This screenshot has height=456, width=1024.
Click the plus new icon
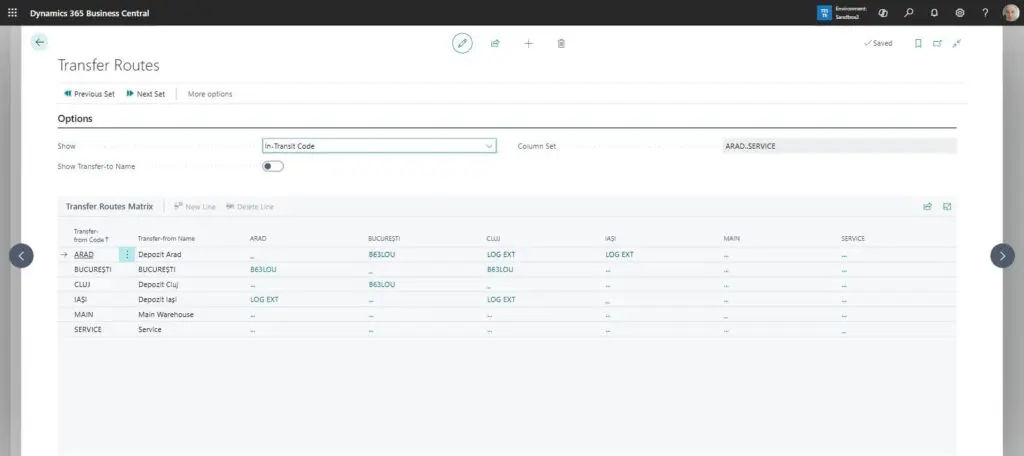coord(528,43)
